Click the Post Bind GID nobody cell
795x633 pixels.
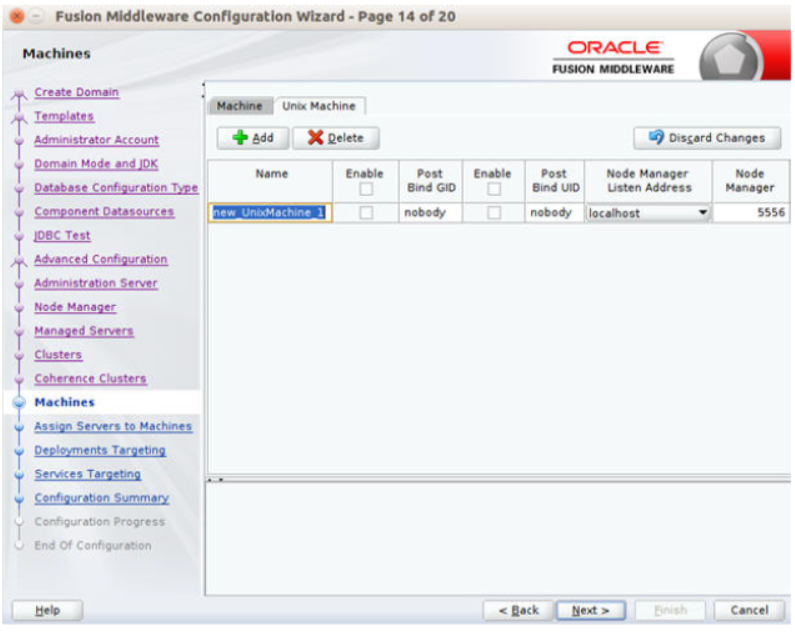pyautogui.click(x=430, y=213)
